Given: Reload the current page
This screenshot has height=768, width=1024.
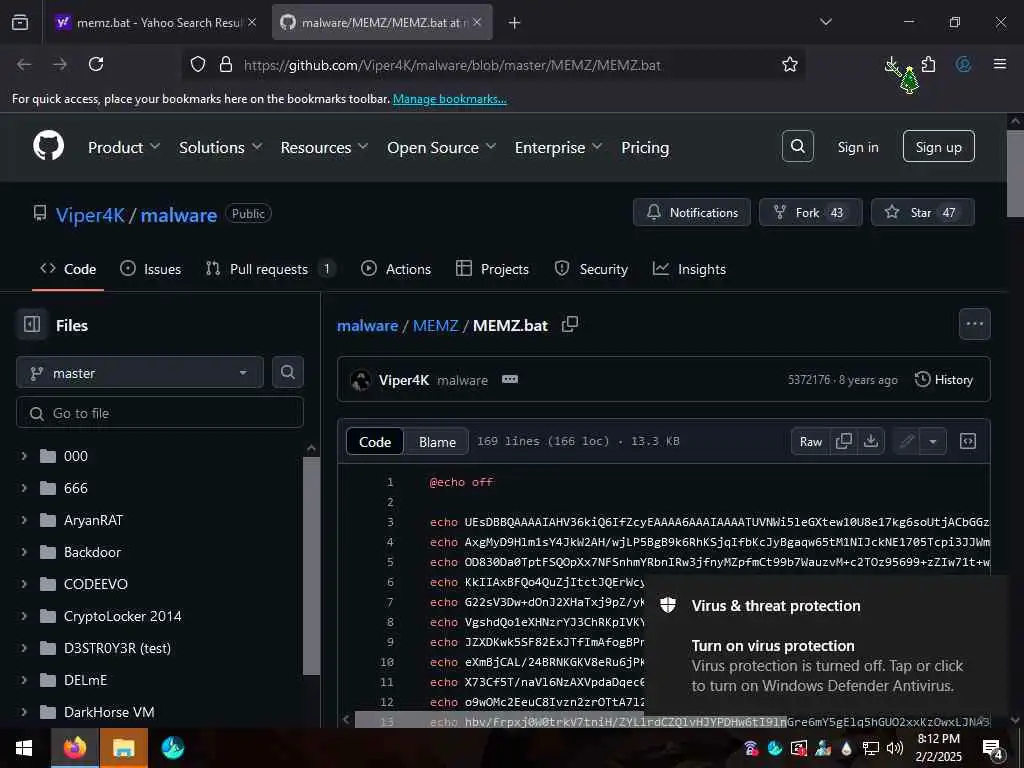Looking at the screenshot, I should (x=96, y=64).
